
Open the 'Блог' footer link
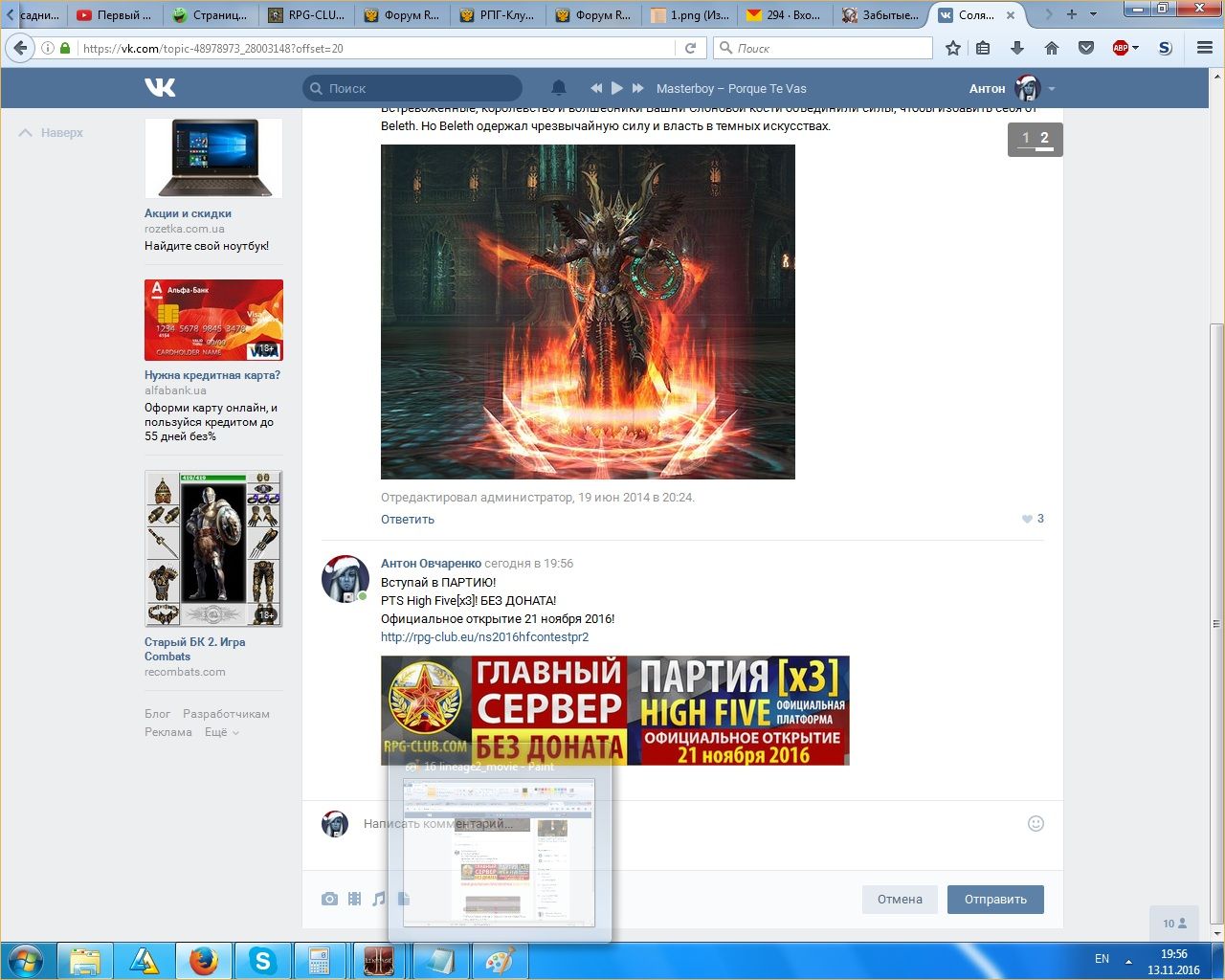(157, 714)
